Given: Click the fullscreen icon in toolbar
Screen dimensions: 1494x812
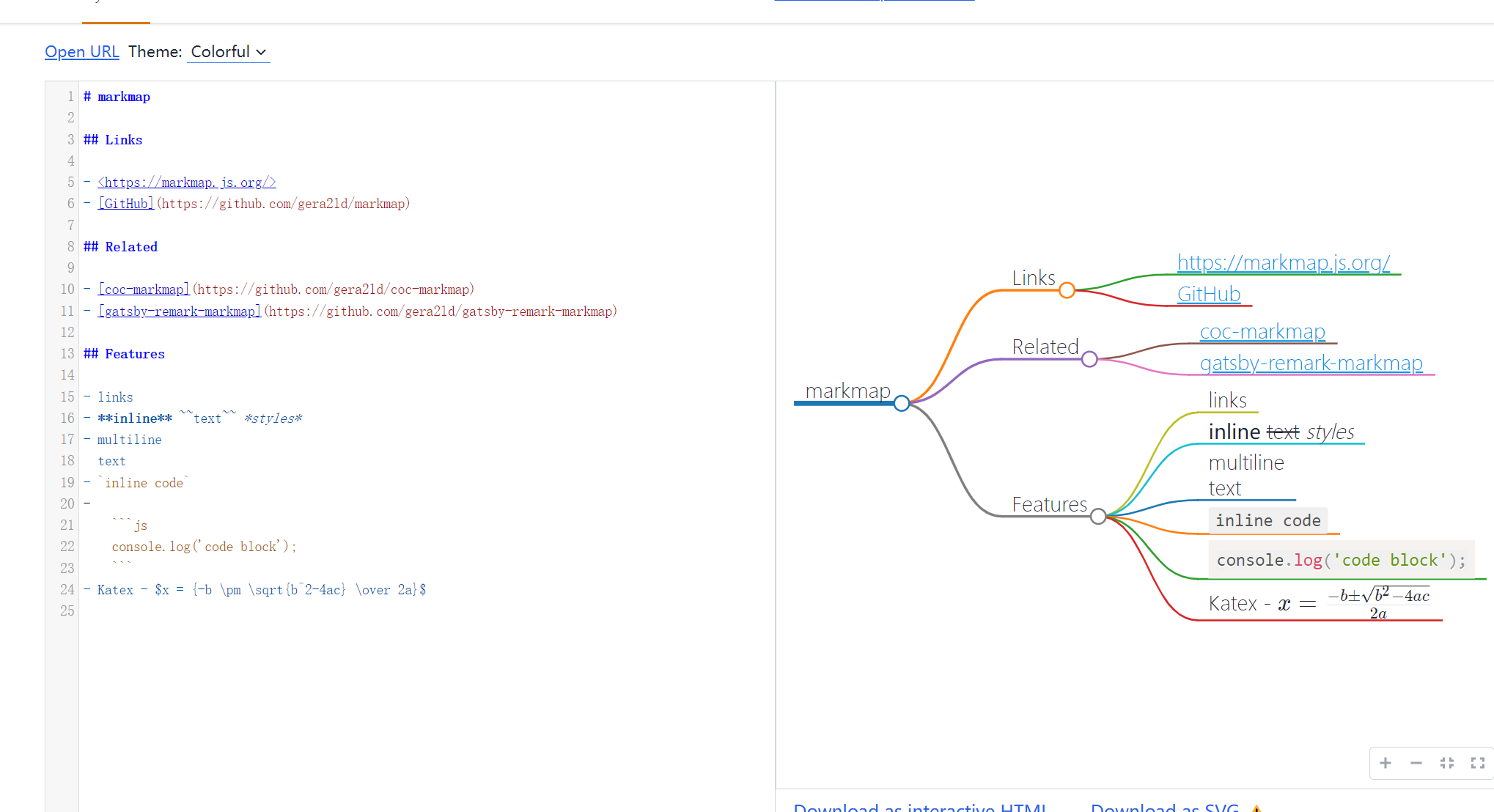Looking at the screenshot, I should click(1477, 763).
